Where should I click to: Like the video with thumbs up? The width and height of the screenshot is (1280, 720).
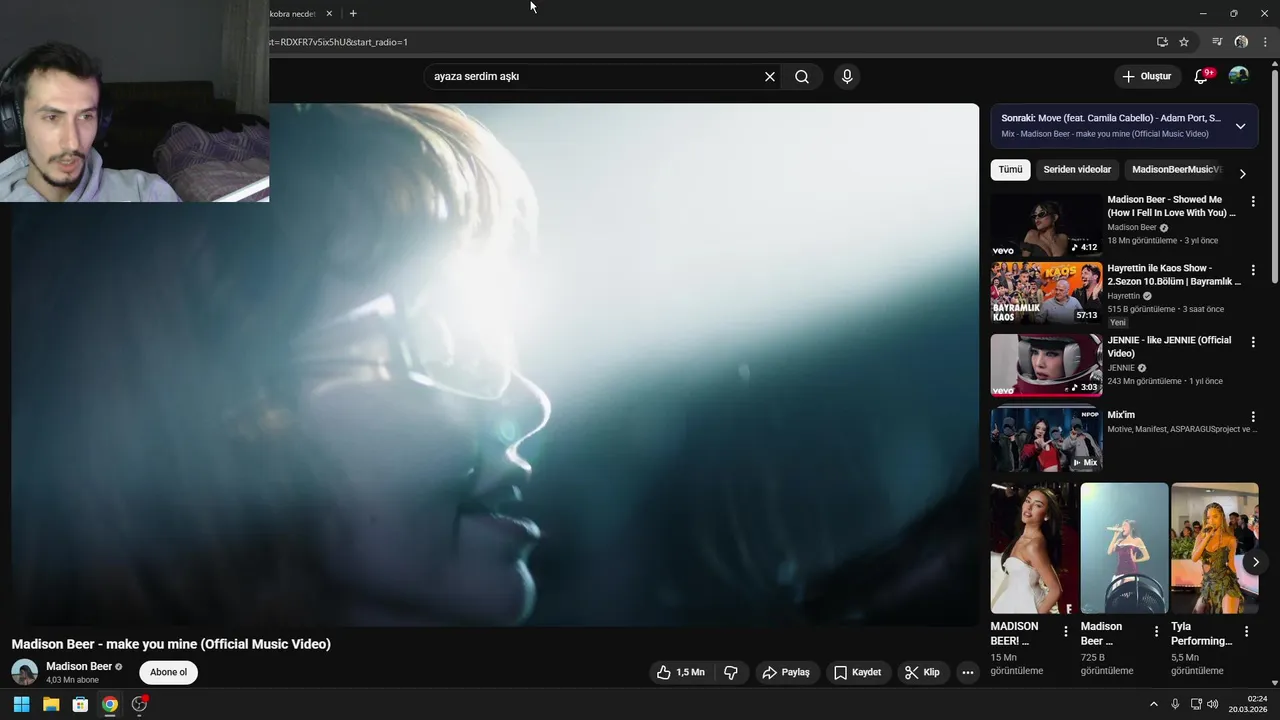click(x=680, y=673)
